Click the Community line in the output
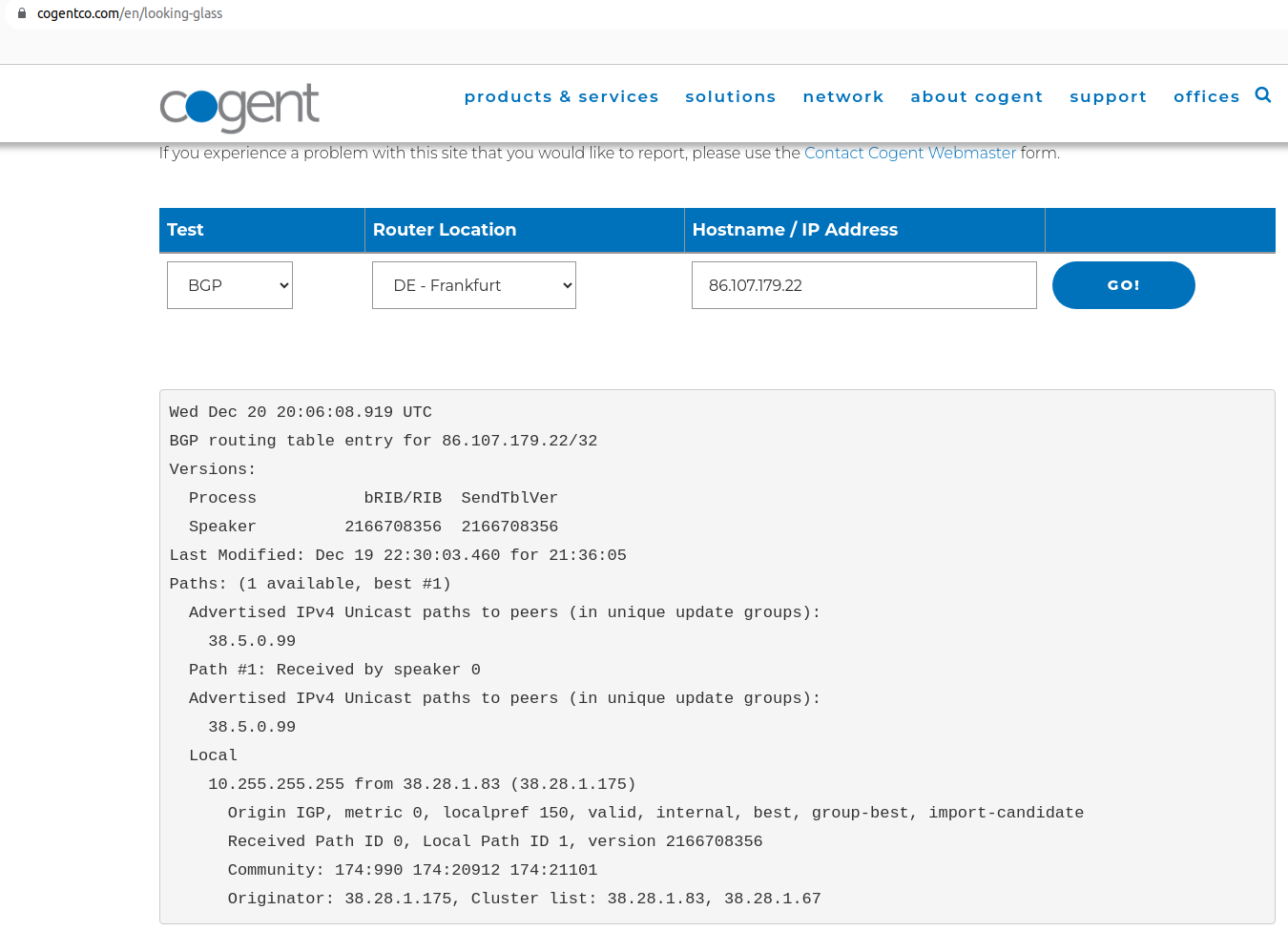Viewport: 1288px width, 931px height. 412,870
